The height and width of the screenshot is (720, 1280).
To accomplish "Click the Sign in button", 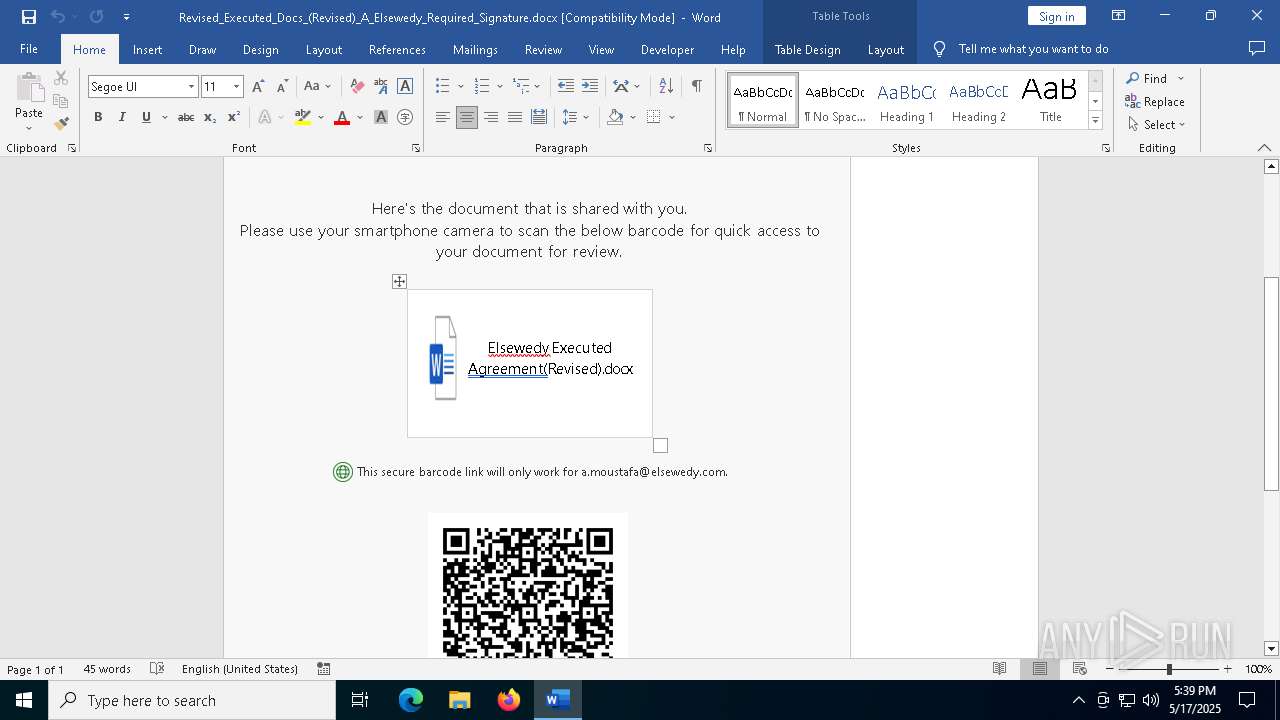I will point(1056,16).
